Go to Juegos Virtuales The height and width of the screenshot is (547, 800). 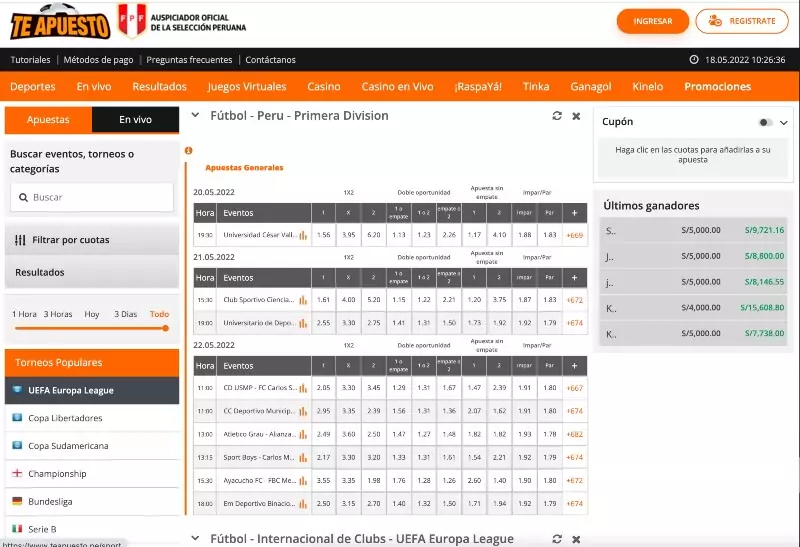[x=247, y=86]
